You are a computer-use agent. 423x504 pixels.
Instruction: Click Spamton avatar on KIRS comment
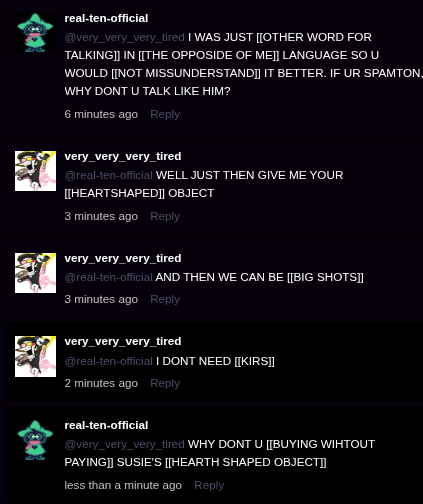tap(35, 356)
